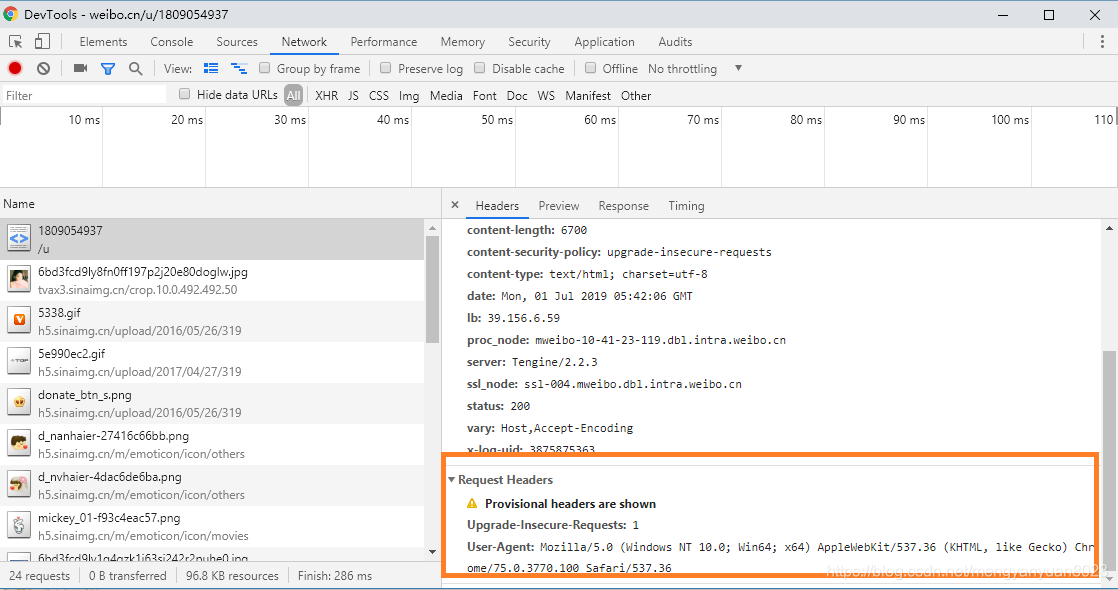1118x590 pixels.
Task: Click the Filter text input field
Action: click(84, 95)
